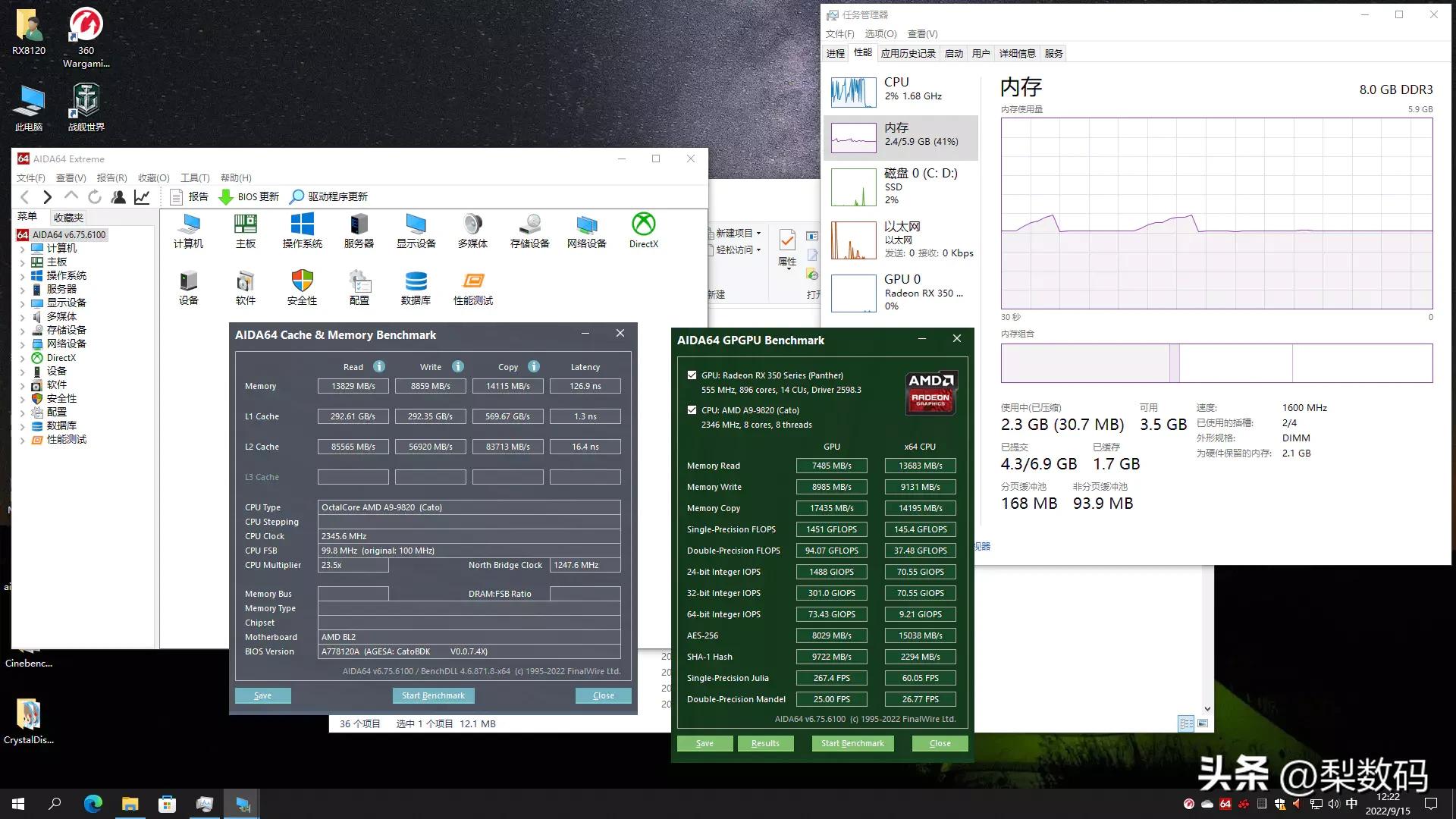
Task: Open the 多媒体 (Multimedia) section icon
Action: [x=472, y=230]
